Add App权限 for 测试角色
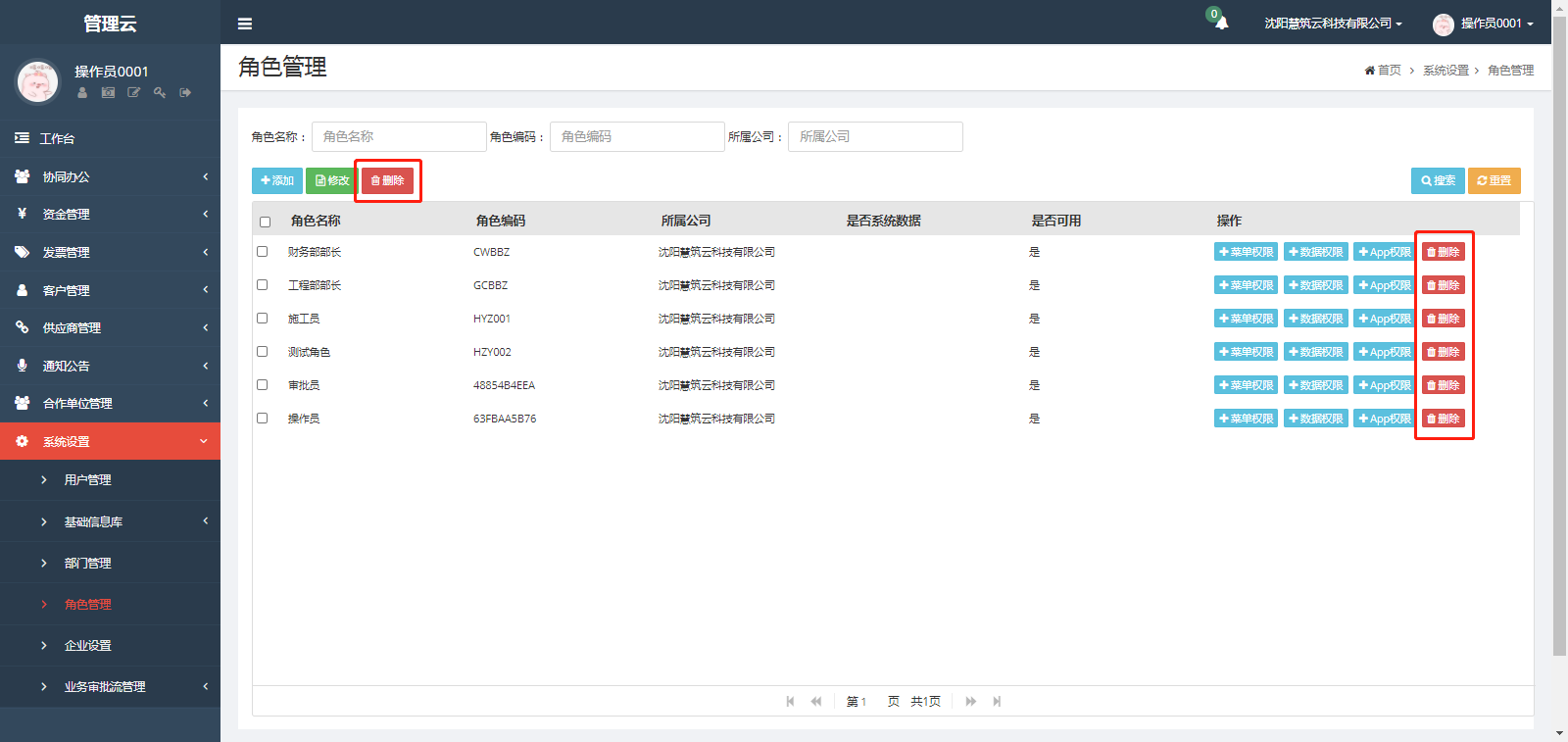Image resolution: width=1568 pixels, height=742 pixels. [x=1385, y=352]
